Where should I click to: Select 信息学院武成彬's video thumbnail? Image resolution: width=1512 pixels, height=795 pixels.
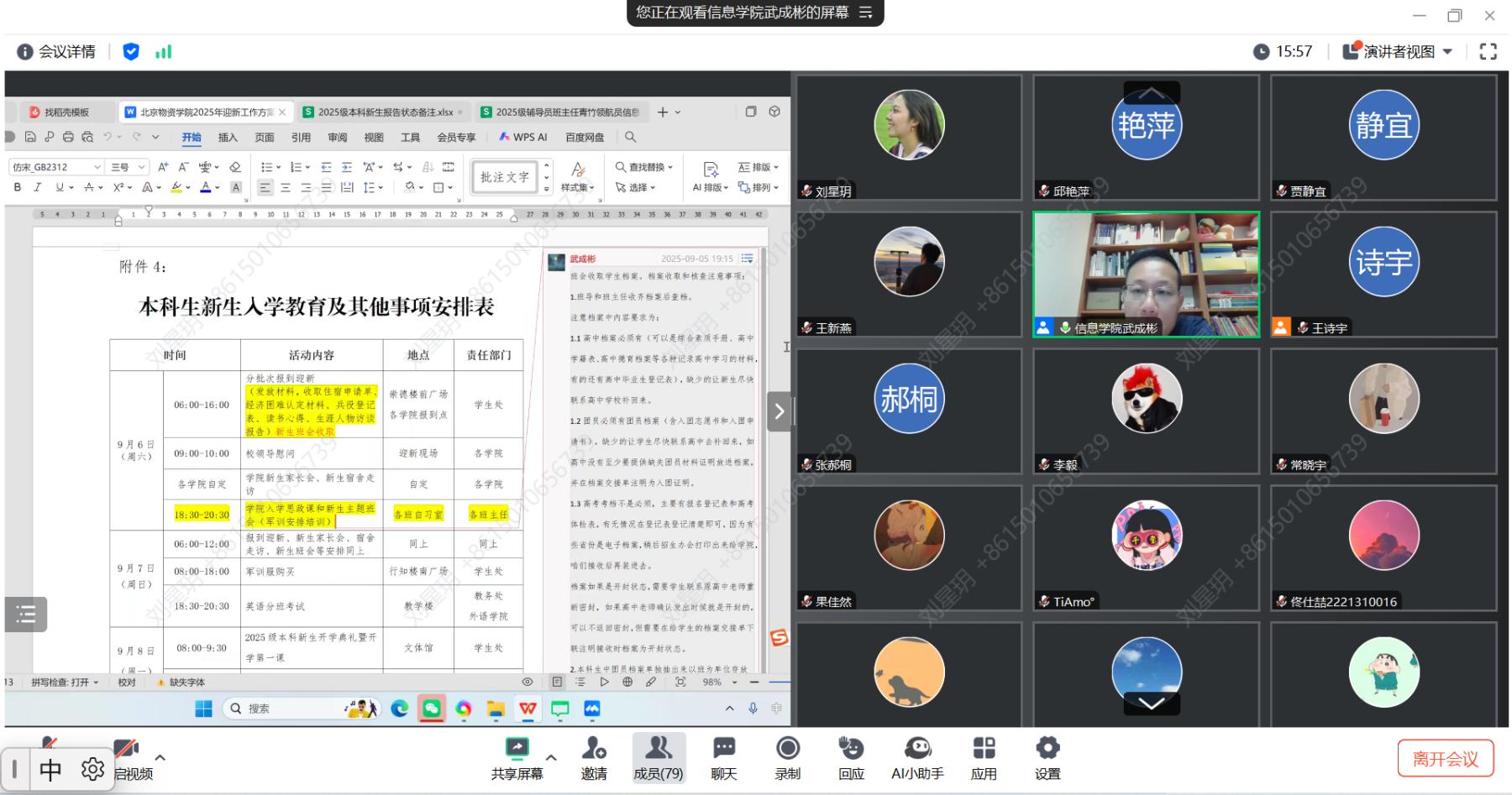[1146, 275]
